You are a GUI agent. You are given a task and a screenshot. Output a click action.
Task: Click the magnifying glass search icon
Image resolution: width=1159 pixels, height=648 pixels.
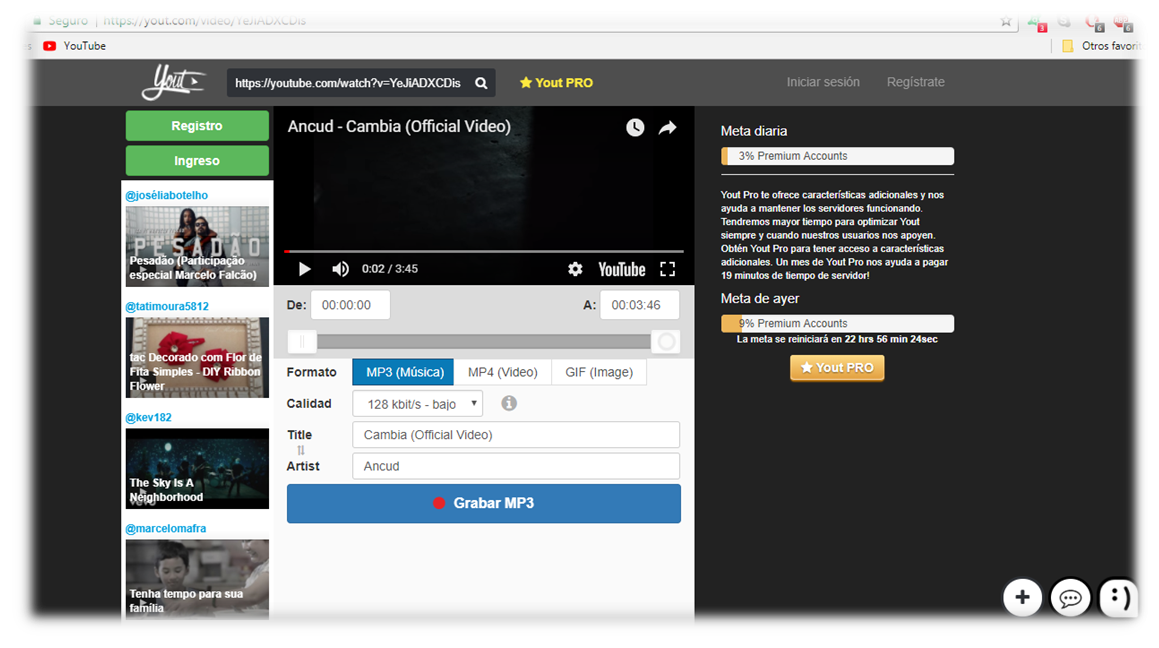click(481, 83)
